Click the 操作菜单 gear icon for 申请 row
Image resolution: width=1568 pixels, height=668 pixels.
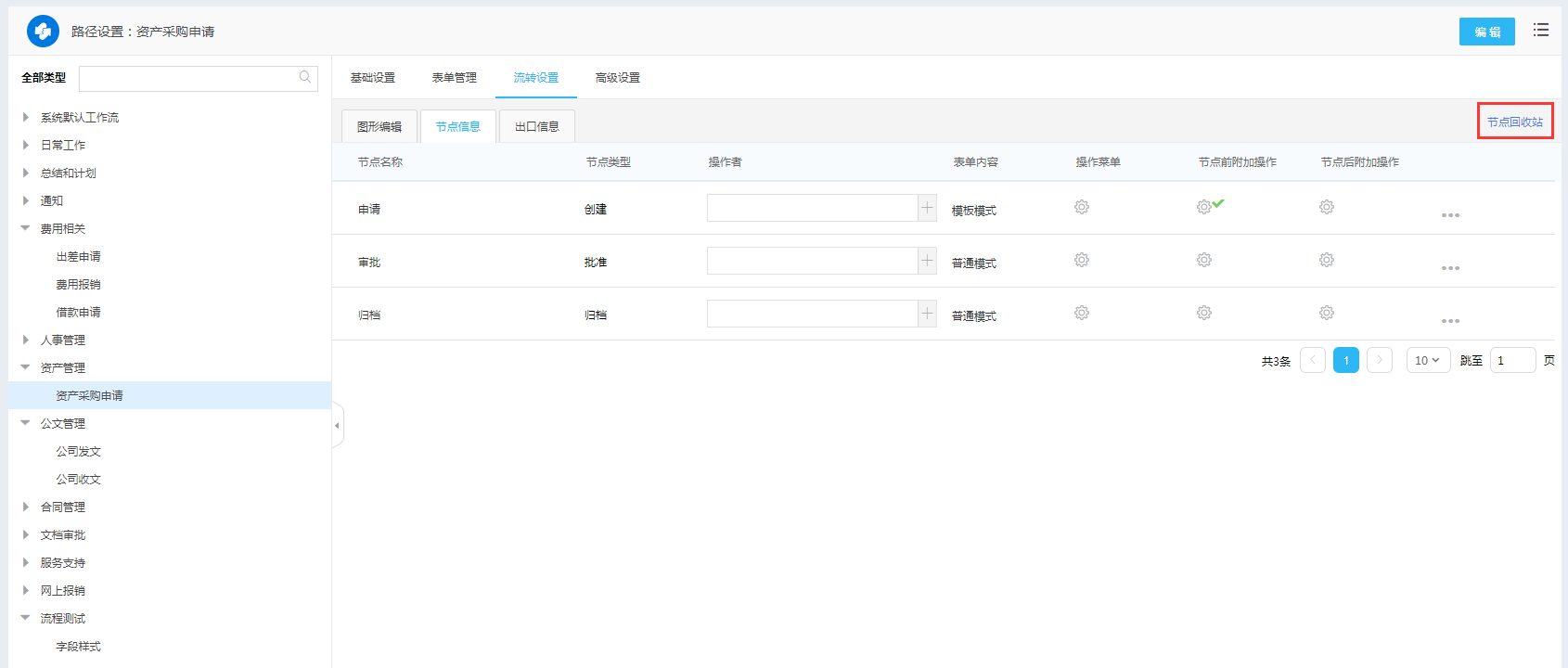tap(1081, 207)
